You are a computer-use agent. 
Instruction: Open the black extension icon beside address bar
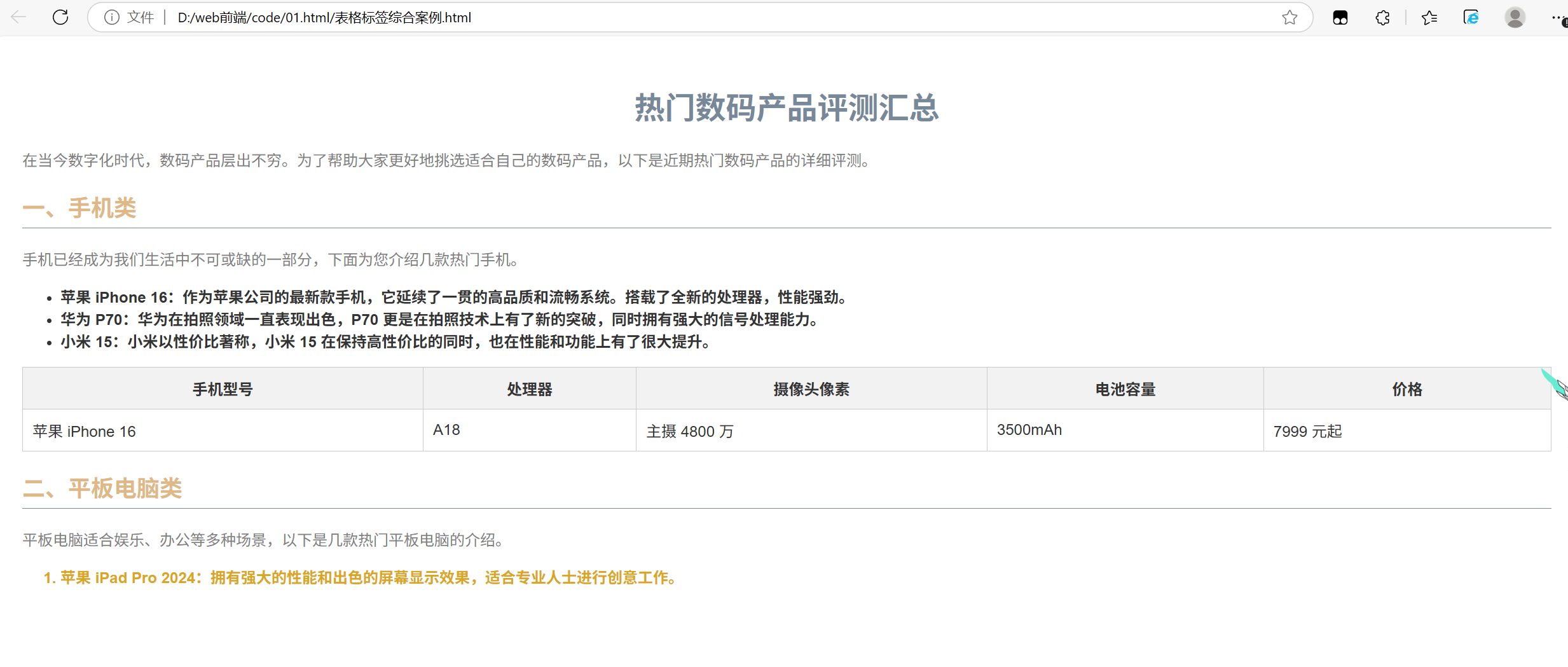(x=1340, y=18)
